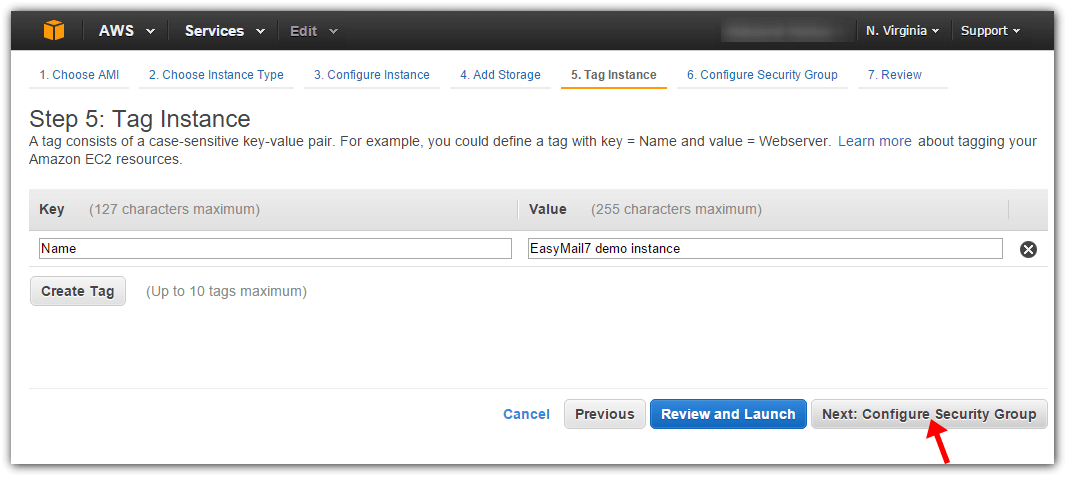The height and width of the screenshot is (477, 1067).
Task: Cancel the instance launch wizard
Action: click(526, 414)
